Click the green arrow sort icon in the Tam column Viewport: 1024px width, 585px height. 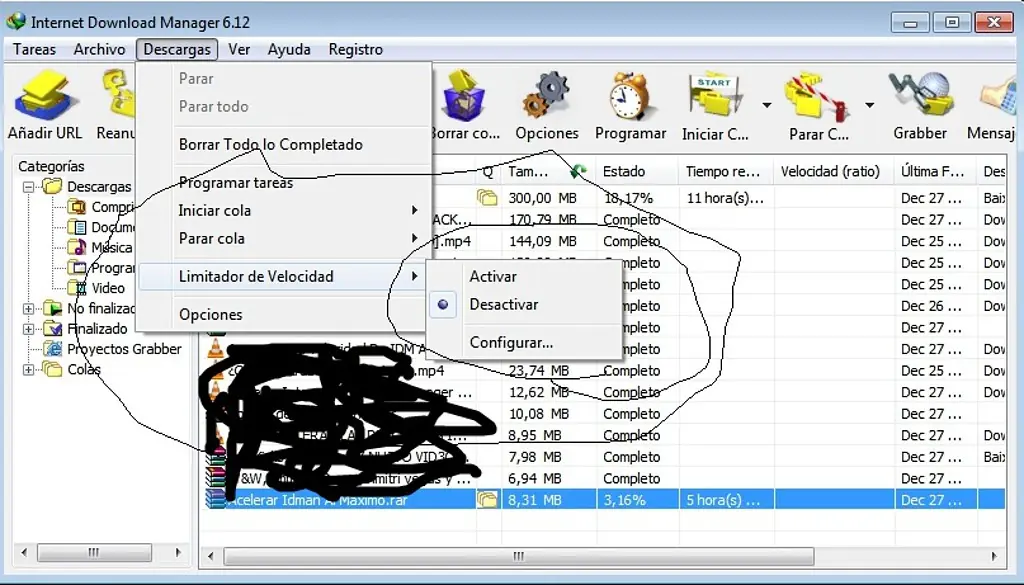(x=577, y=172)
